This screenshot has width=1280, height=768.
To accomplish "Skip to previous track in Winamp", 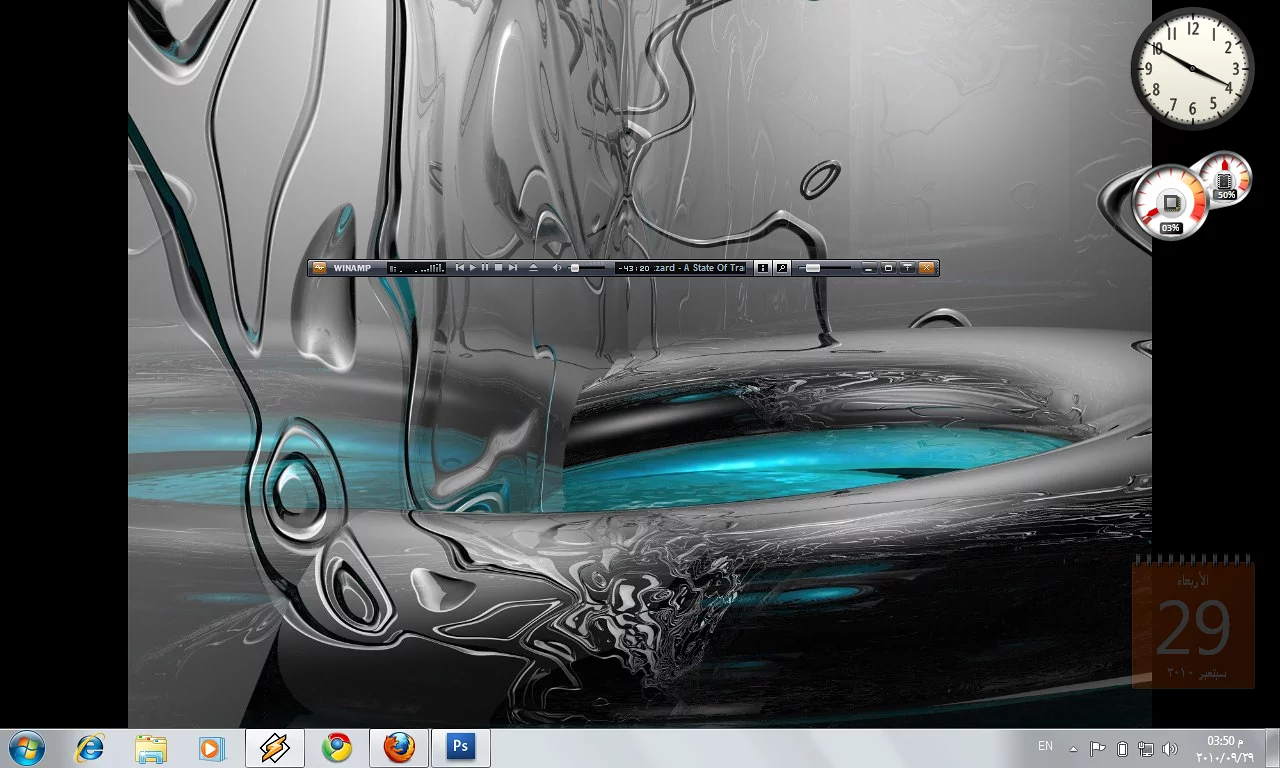I will pyautogui.click(x=460, y=268).
